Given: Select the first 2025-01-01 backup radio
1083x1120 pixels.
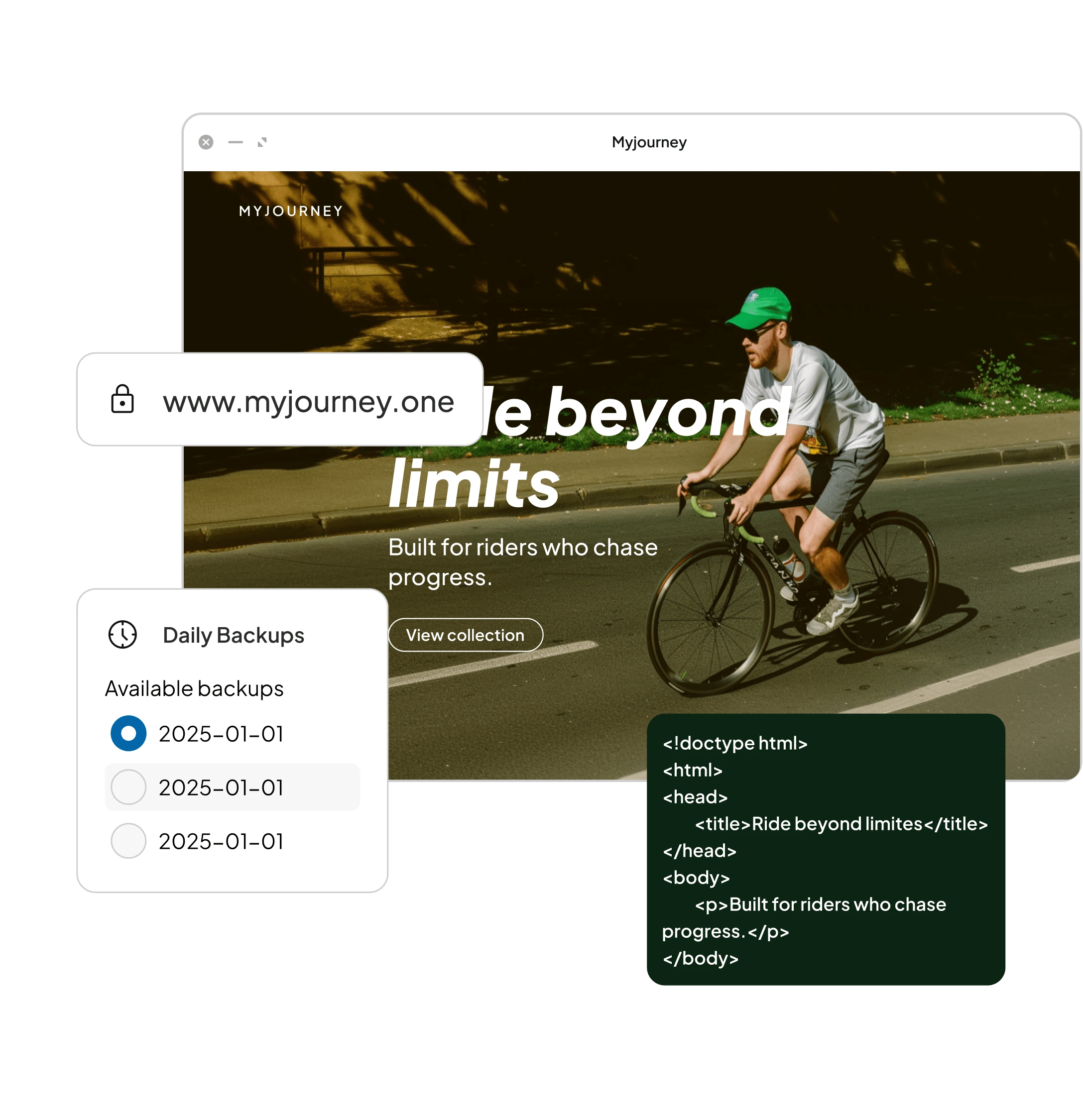Looking at the screenshot, I should [x=128, y=733].
